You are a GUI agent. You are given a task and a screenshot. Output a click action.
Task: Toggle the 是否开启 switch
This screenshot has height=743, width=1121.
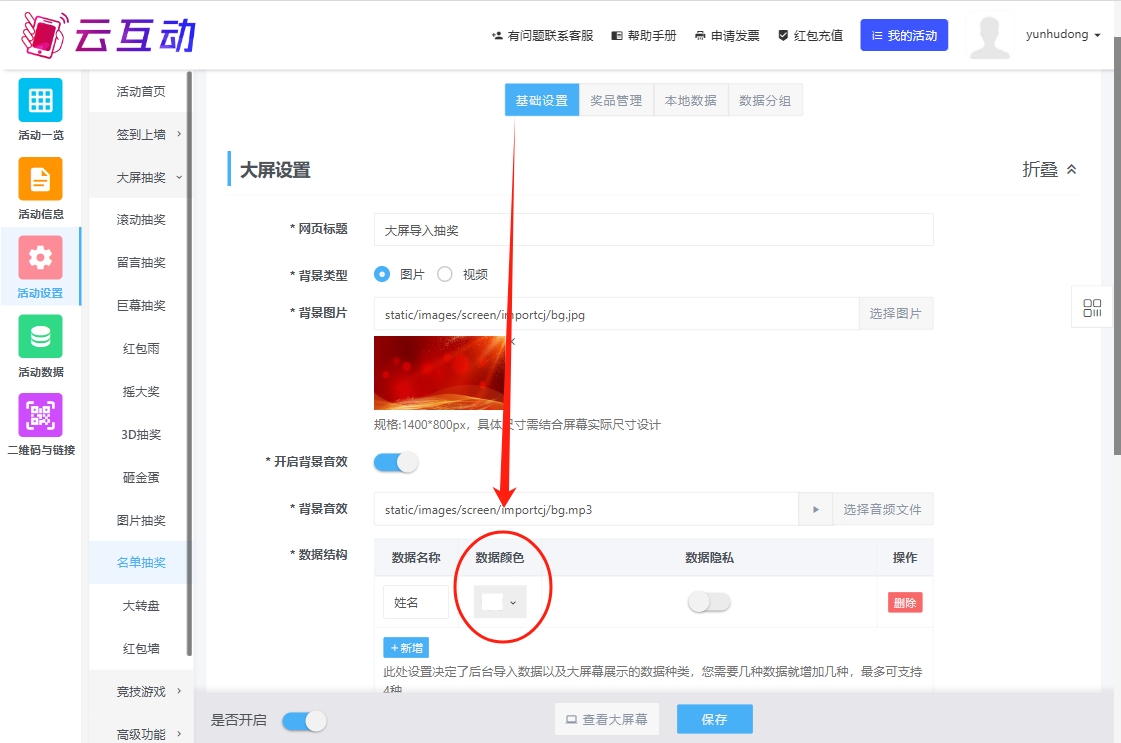(x=304, y=721)
